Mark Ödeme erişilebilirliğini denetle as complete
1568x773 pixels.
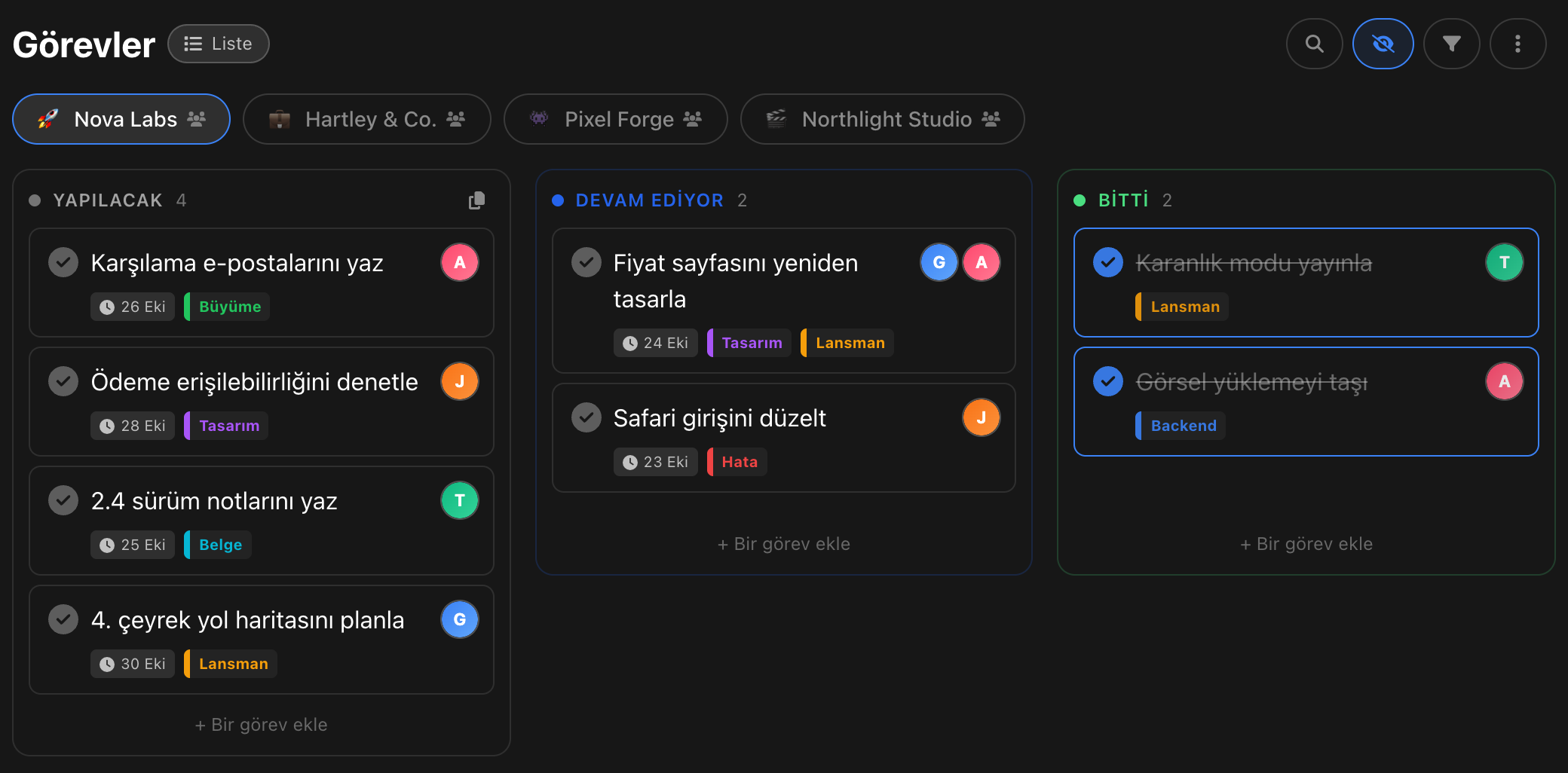pos(63,381)
